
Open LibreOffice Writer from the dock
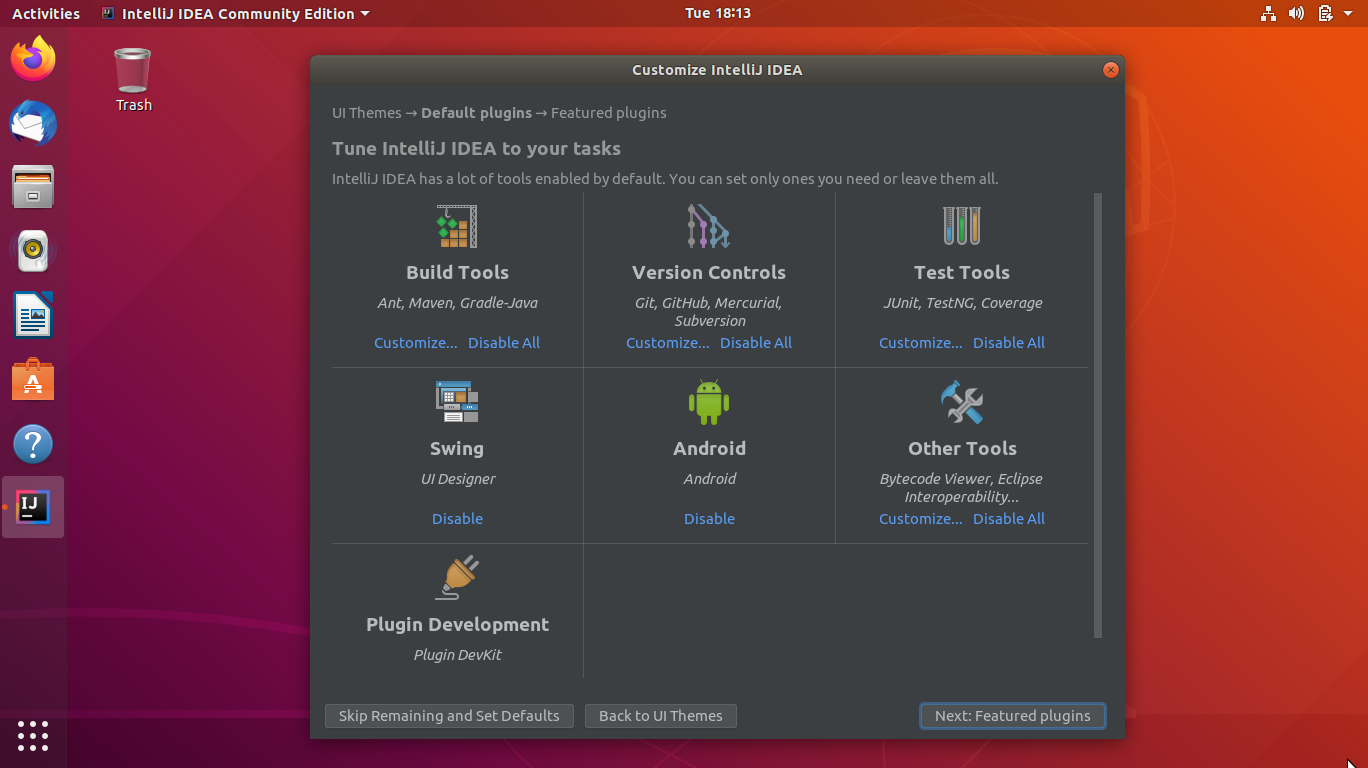pyautogui.click(x=33, y=315)
